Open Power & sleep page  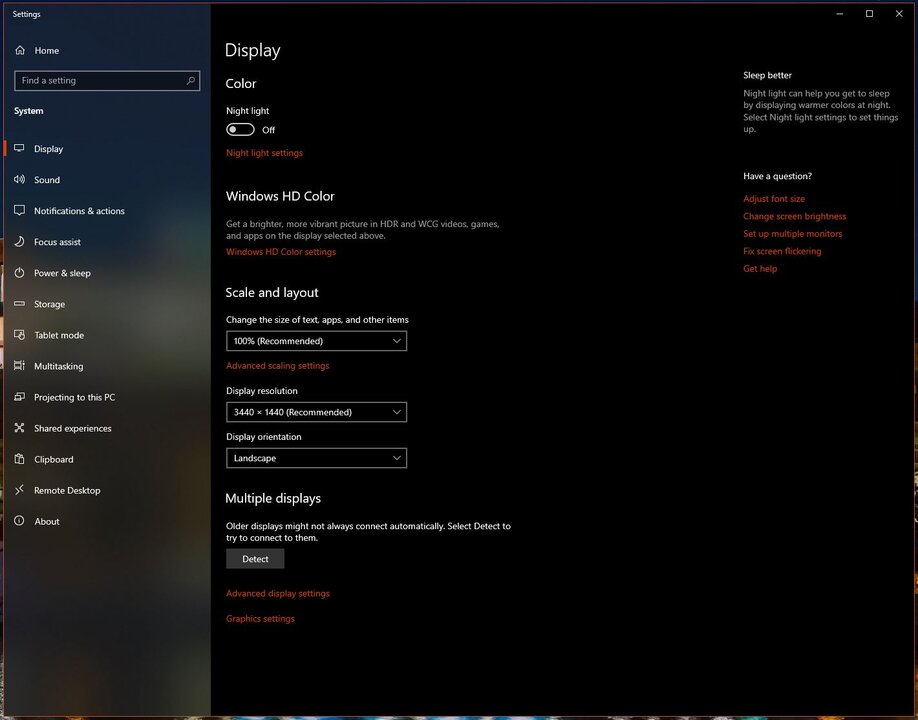[105, 273]
